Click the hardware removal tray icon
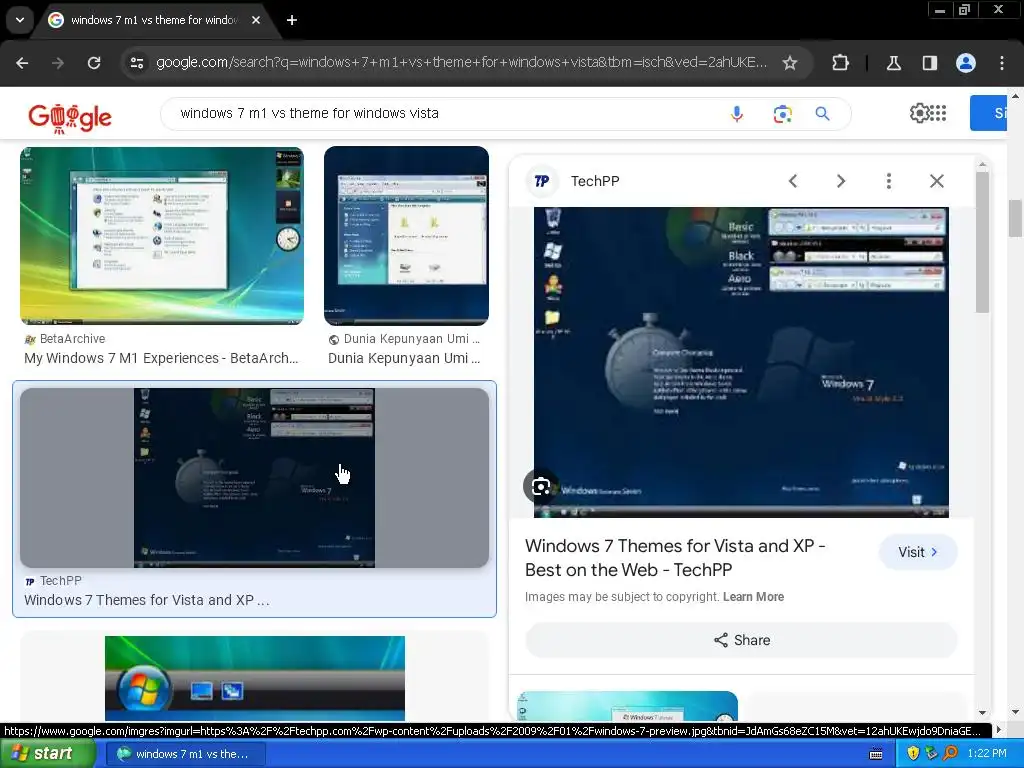Viewport: 1024px width, 768px height. 931,754
